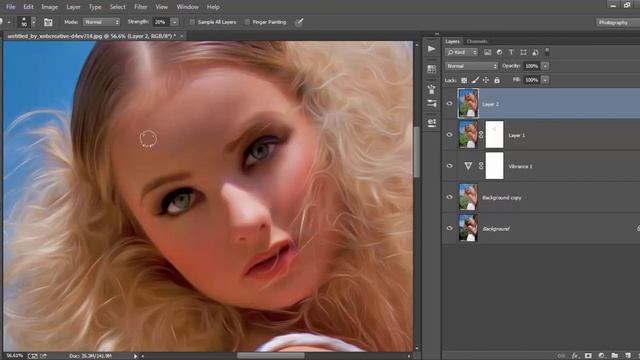Hide Vibrance 1 layer visibility eye
Screen dimensions: 640x360
pos(449,166)
